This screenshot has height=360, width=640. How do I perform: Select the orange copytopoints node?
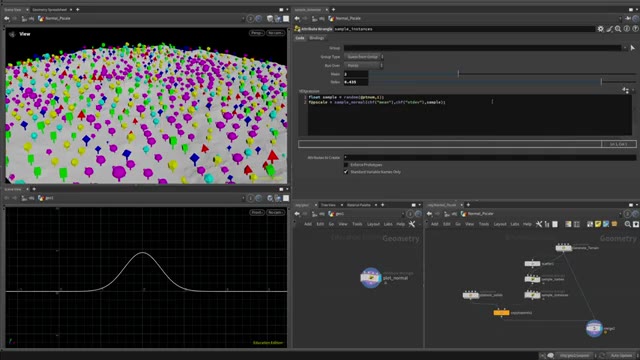[x=501, y=313]
